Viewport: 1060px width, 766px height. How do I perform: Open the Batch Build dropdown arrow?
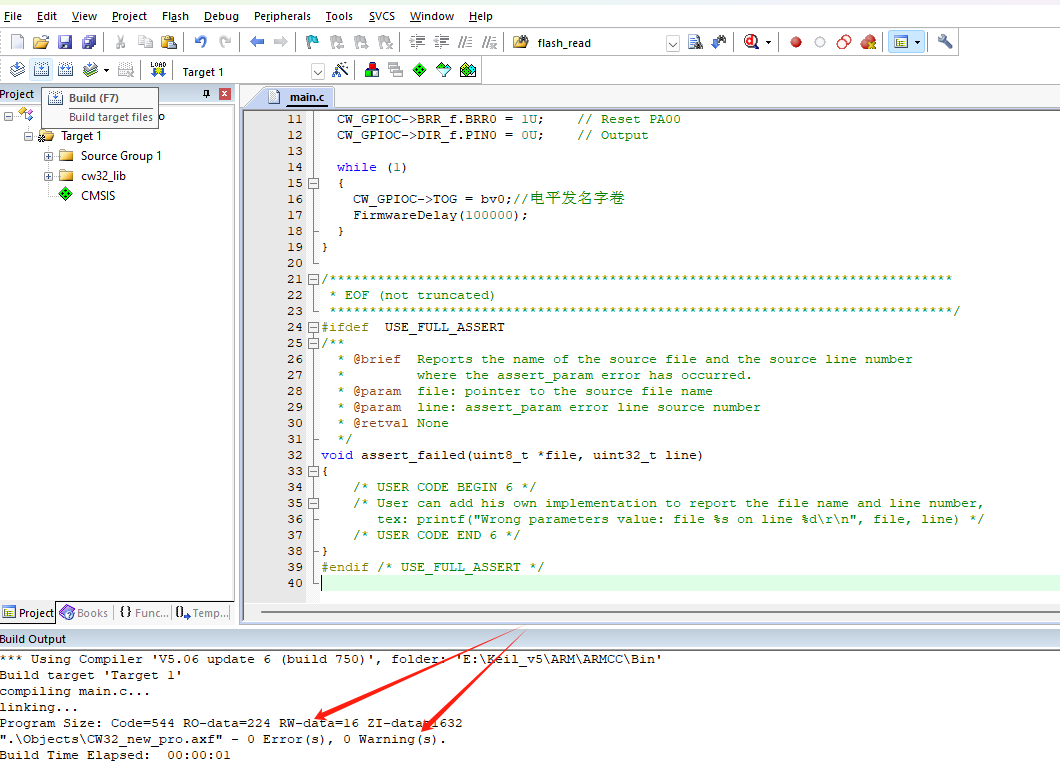106,70
